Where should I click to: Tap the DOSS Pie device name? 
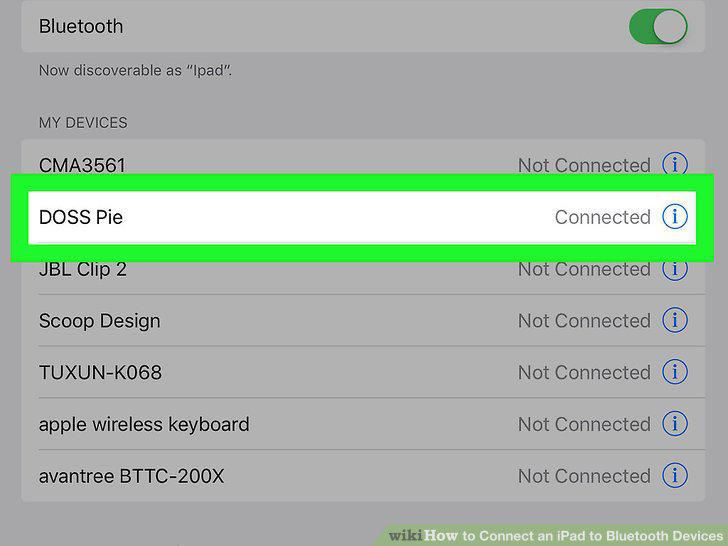click(x=81, y=217)
